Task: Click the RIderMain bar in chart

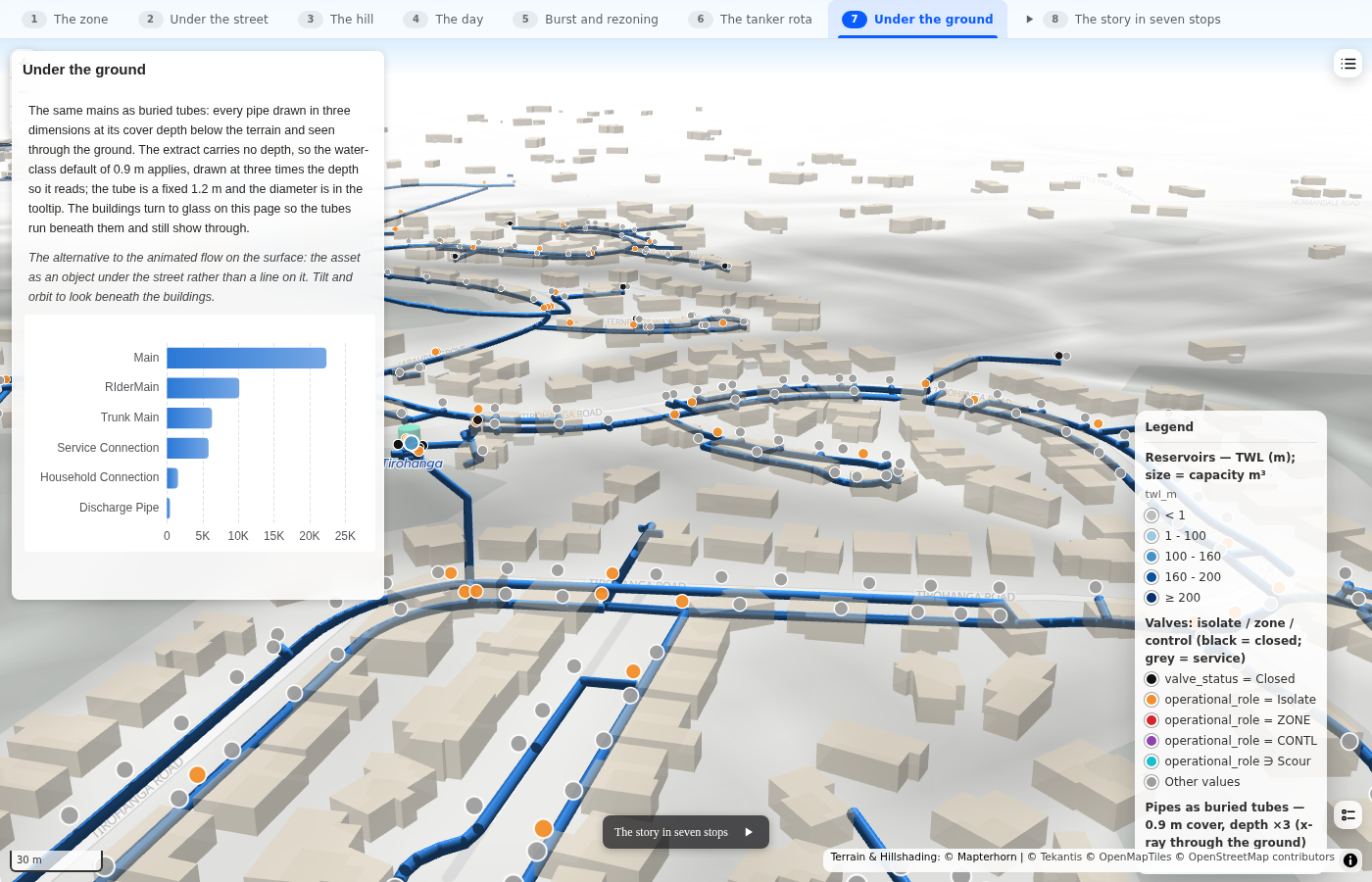Action: [x=203, y=388]
